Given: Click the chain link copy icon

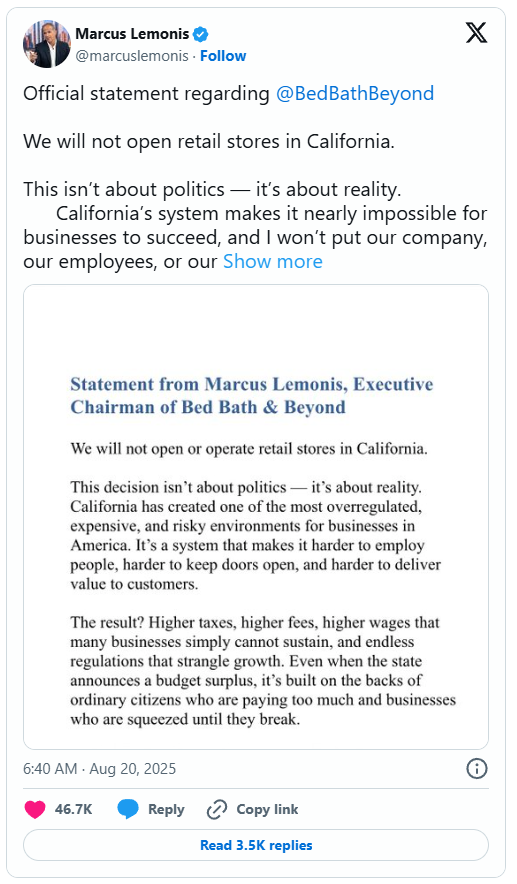Looking at the screenshot, I should point(216,810).
